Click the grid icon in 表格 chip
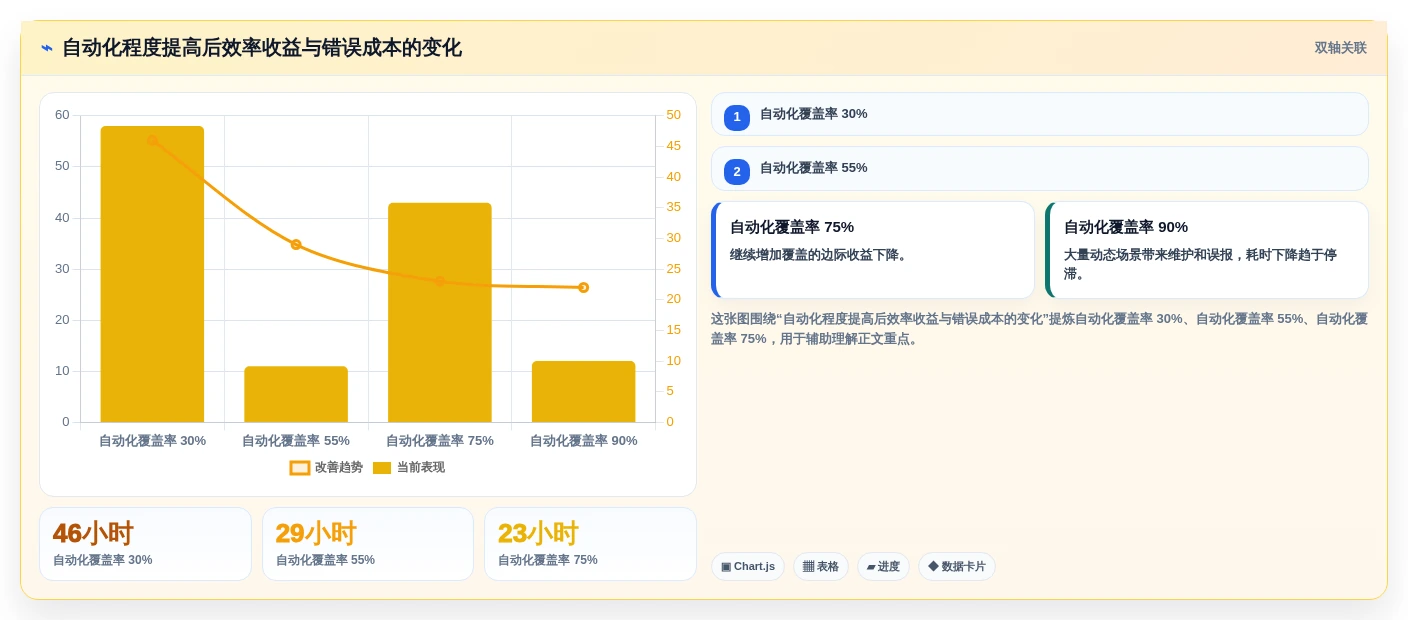This screenshot has height=620, width=1408. (808, 567)
